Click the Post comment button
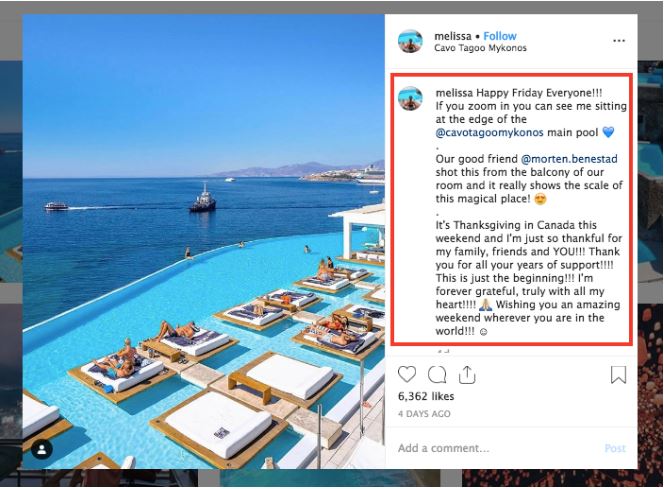Image resolution: width=664 pixels, height=489 pixels. click(x=615, y=448)
